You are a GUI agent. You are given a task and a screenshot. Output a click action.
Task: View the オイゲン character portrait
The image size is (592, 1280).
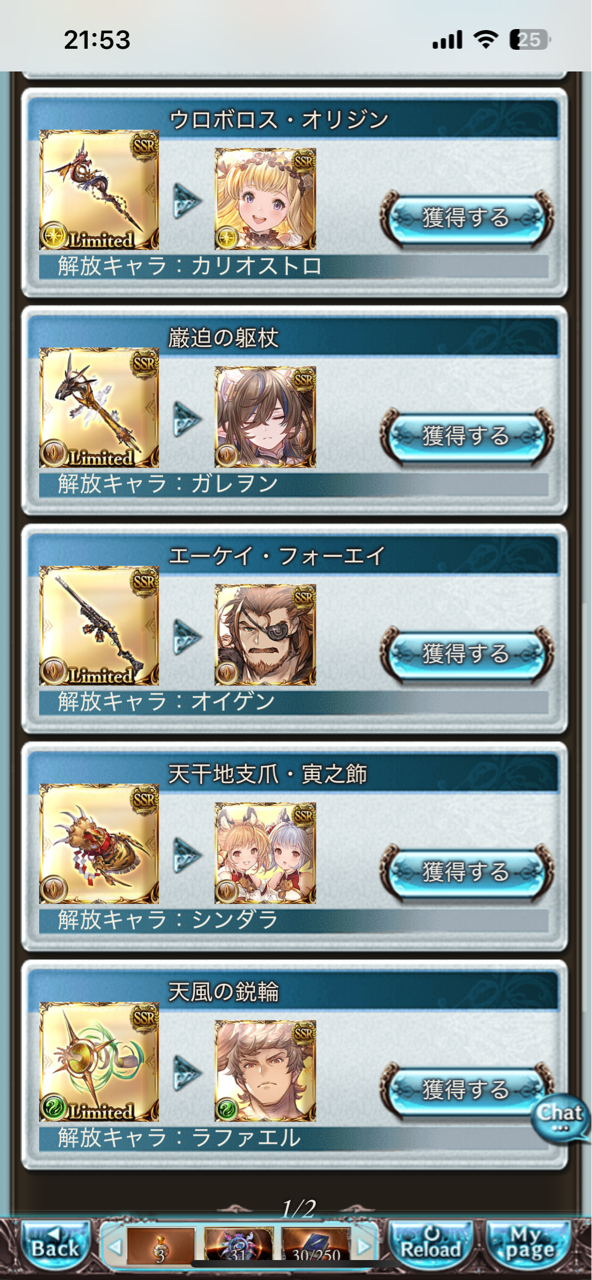pos(265,635)
